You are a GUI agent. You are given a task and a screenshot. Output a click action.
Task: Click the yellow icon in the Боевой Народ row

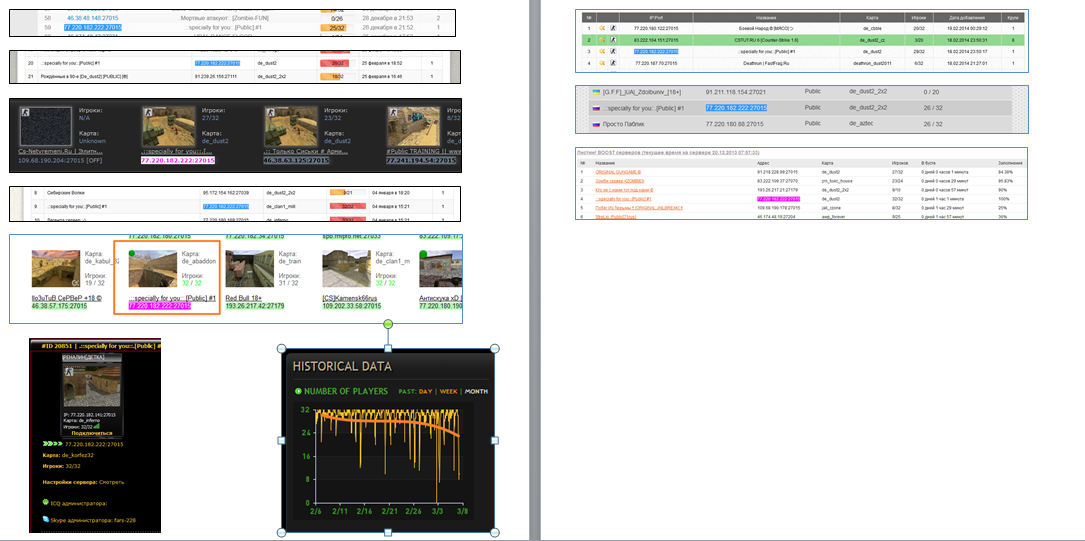(602, 28)
